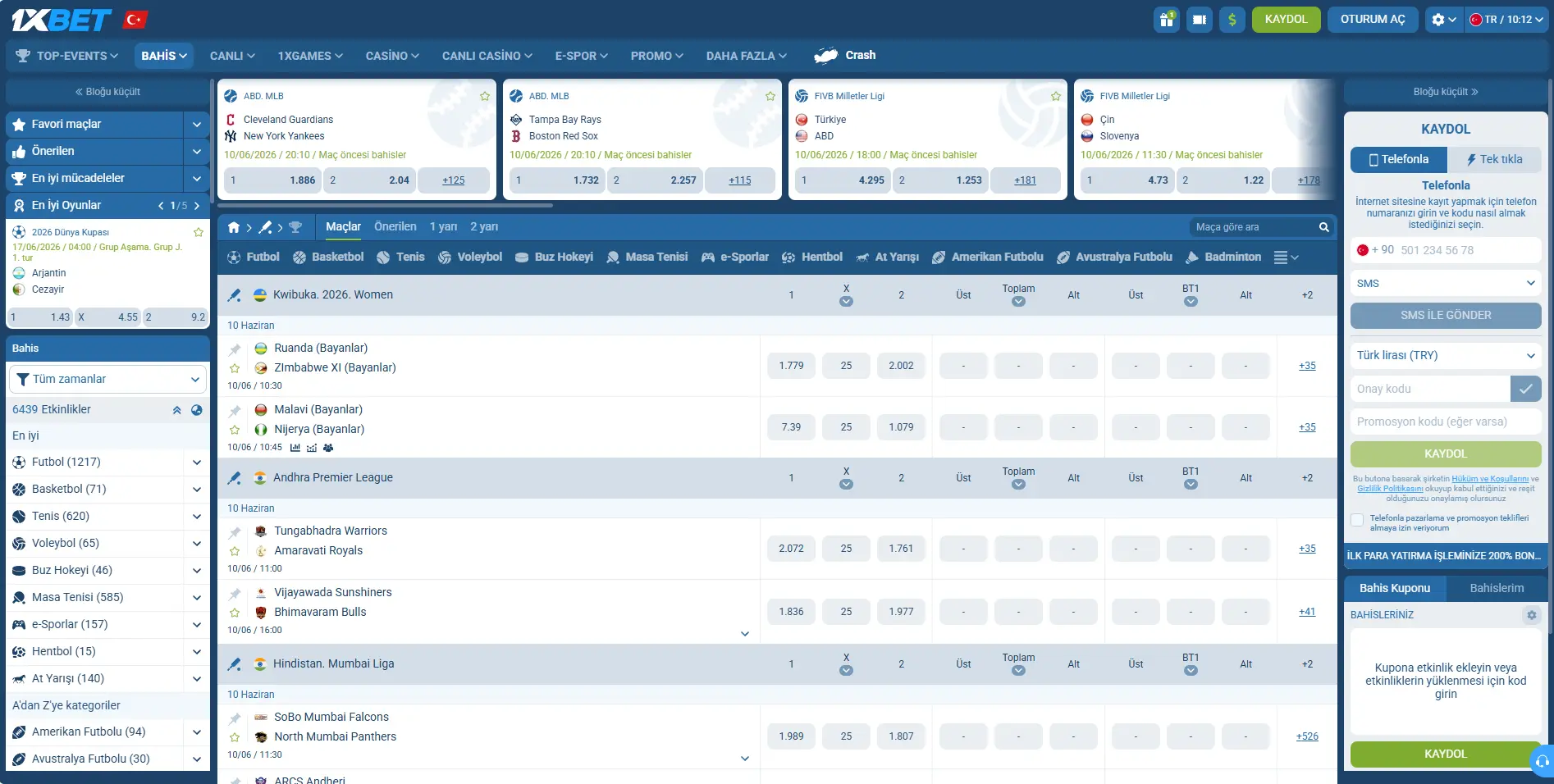Open the more sports list icon
The height and width of the screenshot is (784, 1554).
(1286, 258)
